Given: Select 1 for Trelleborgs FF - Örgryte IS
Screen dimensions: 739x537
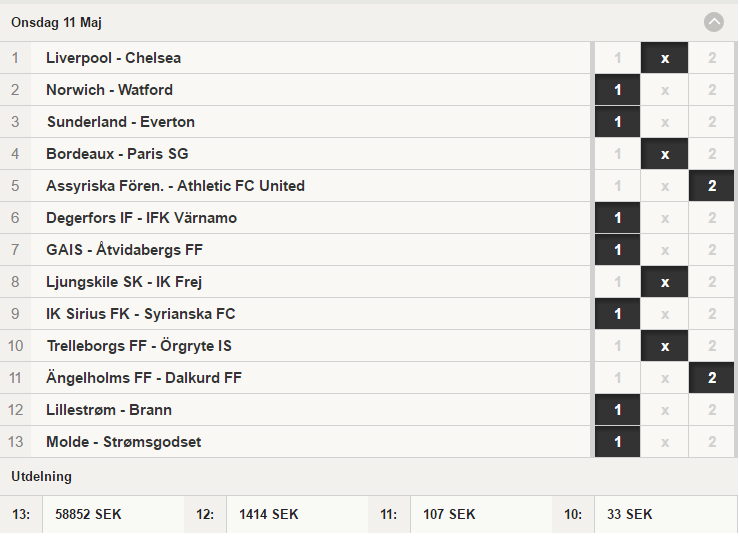Looking at the screenshot, I should (x=617, y=346).
